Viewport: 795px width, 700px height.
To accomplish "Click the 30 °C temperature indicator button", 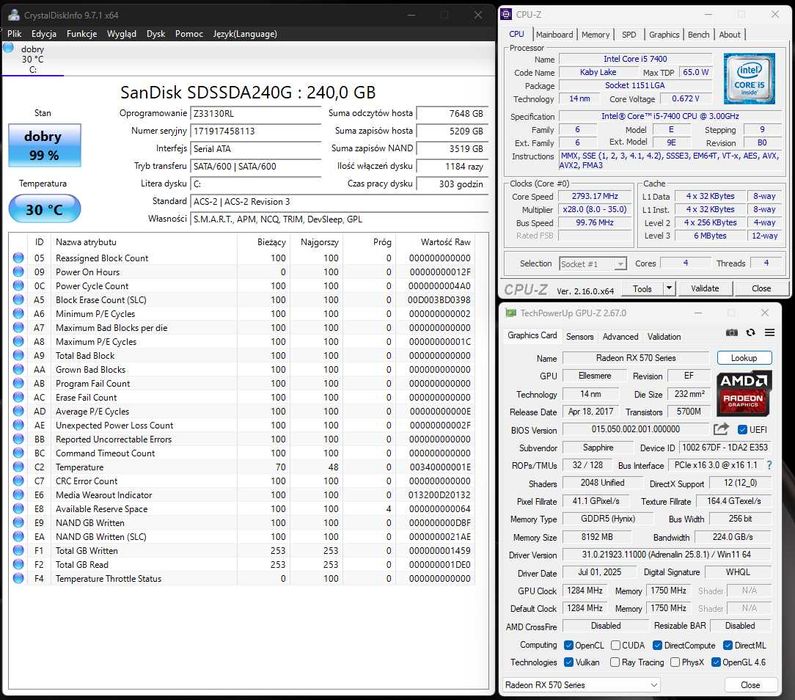I will coord(44,208).
